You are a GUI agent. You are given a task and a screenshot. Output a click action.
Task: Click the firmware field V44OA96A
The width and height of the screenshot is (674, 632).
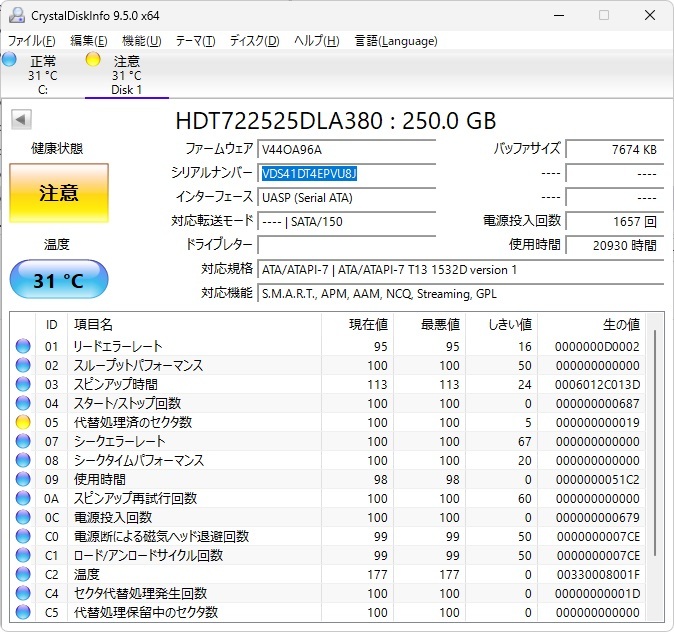click(346, 150)
